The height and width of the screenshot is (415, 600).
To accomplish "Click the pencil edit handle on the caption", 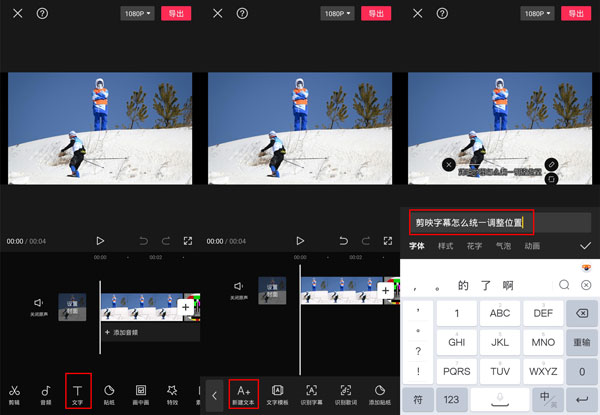I will click(x=551, y=163).
